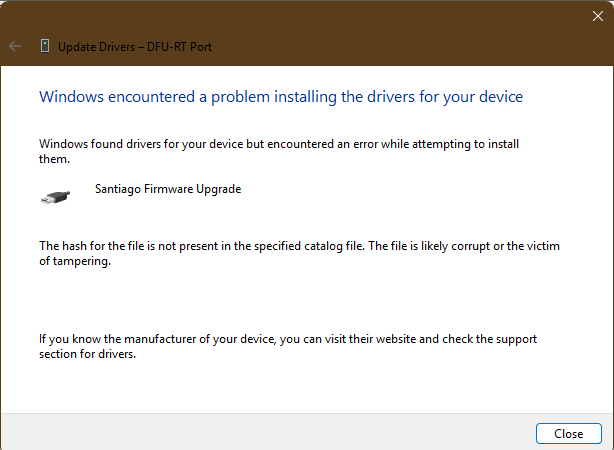Viewport: 614px width, 450px height.
Task: Click the word 'them.' in the description
Action: coord(54,159)
